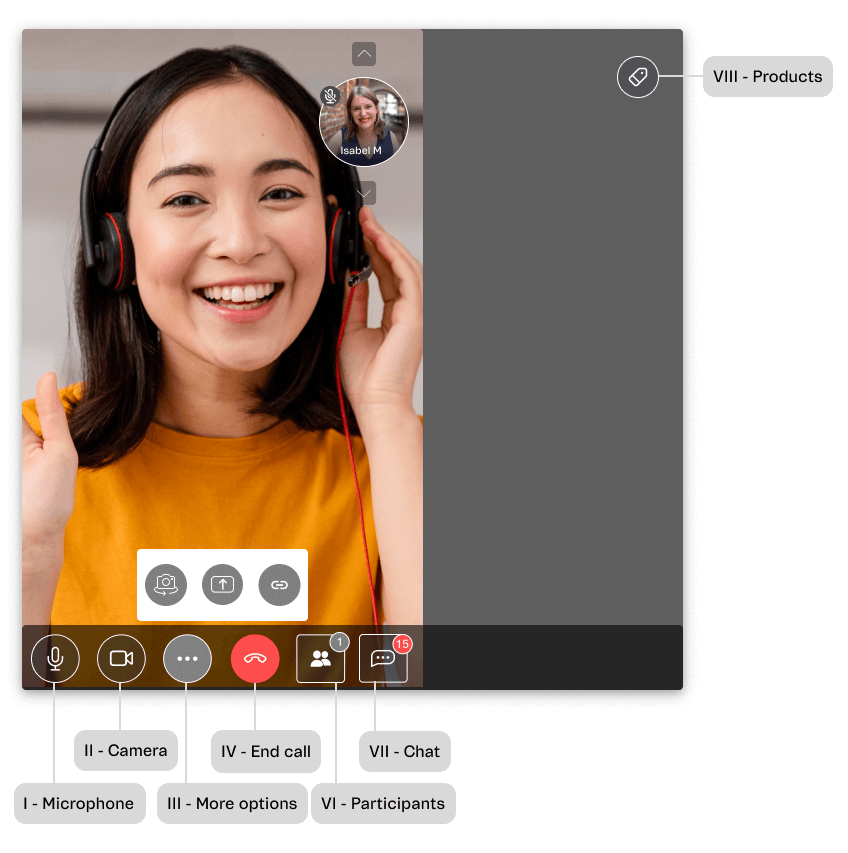The image size is (848, 853).
Task: Open the More options ellipsis icon
Action: [x=187, y=658]
